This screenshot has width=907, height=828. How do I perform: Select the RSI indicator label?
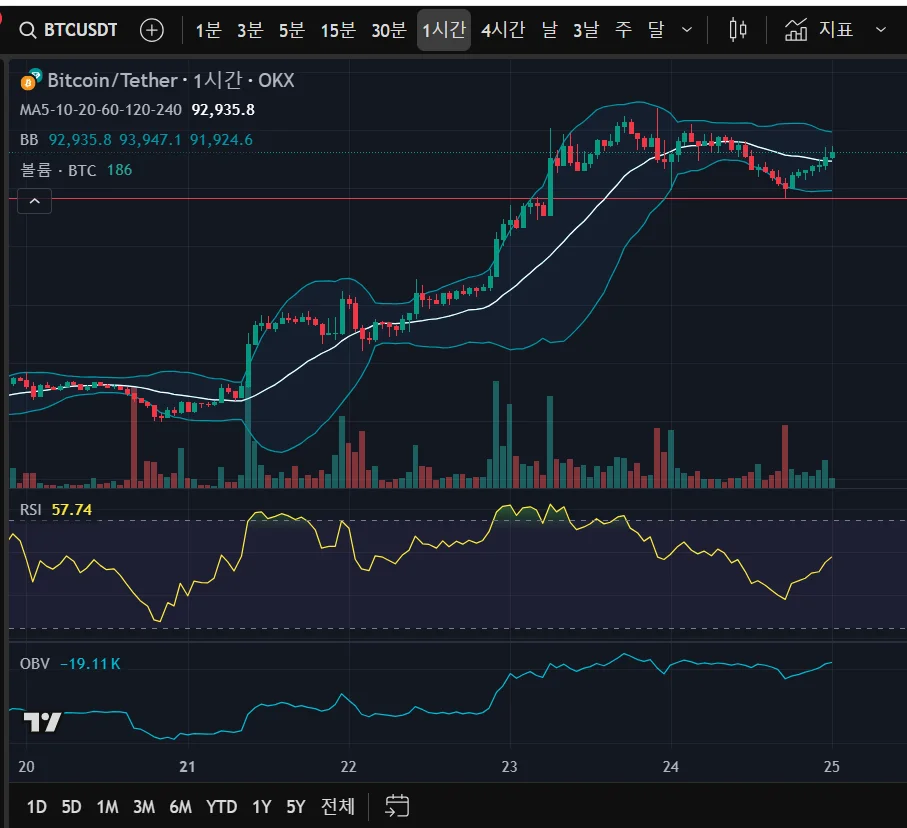pyautogui.click(x=31, y=510)
